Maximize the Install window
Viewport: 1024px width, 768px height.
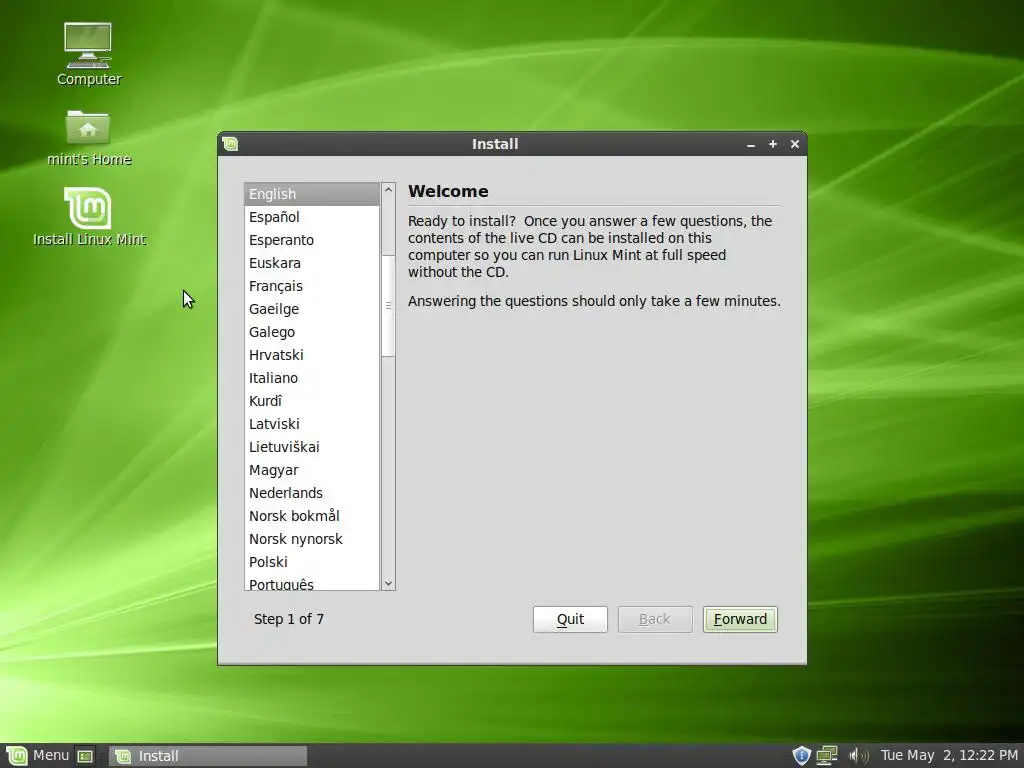pyautogui.click(x=773, y=144)
